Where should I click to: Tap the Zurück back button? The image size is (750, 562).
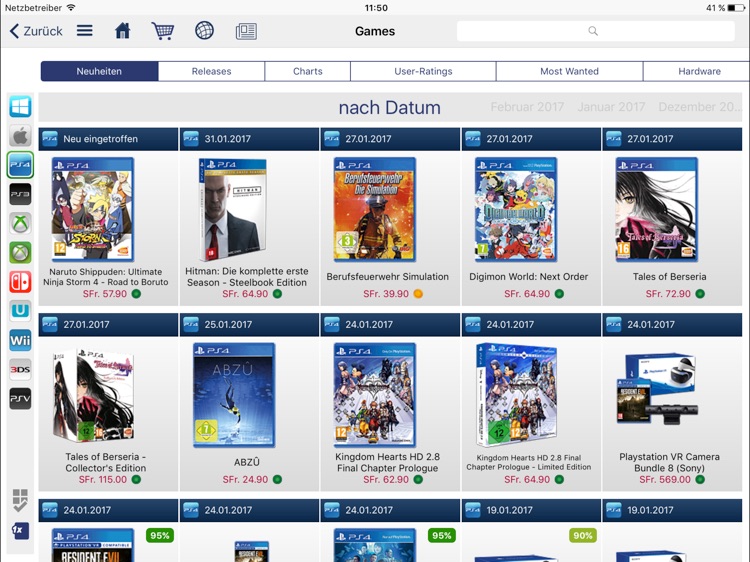(x=36, y=31)
